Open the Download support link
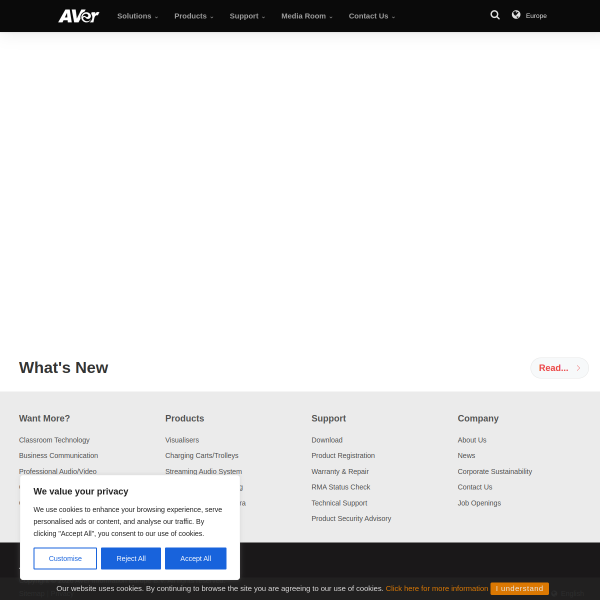This screenshot has width=600, height=600. coord(327,440)
